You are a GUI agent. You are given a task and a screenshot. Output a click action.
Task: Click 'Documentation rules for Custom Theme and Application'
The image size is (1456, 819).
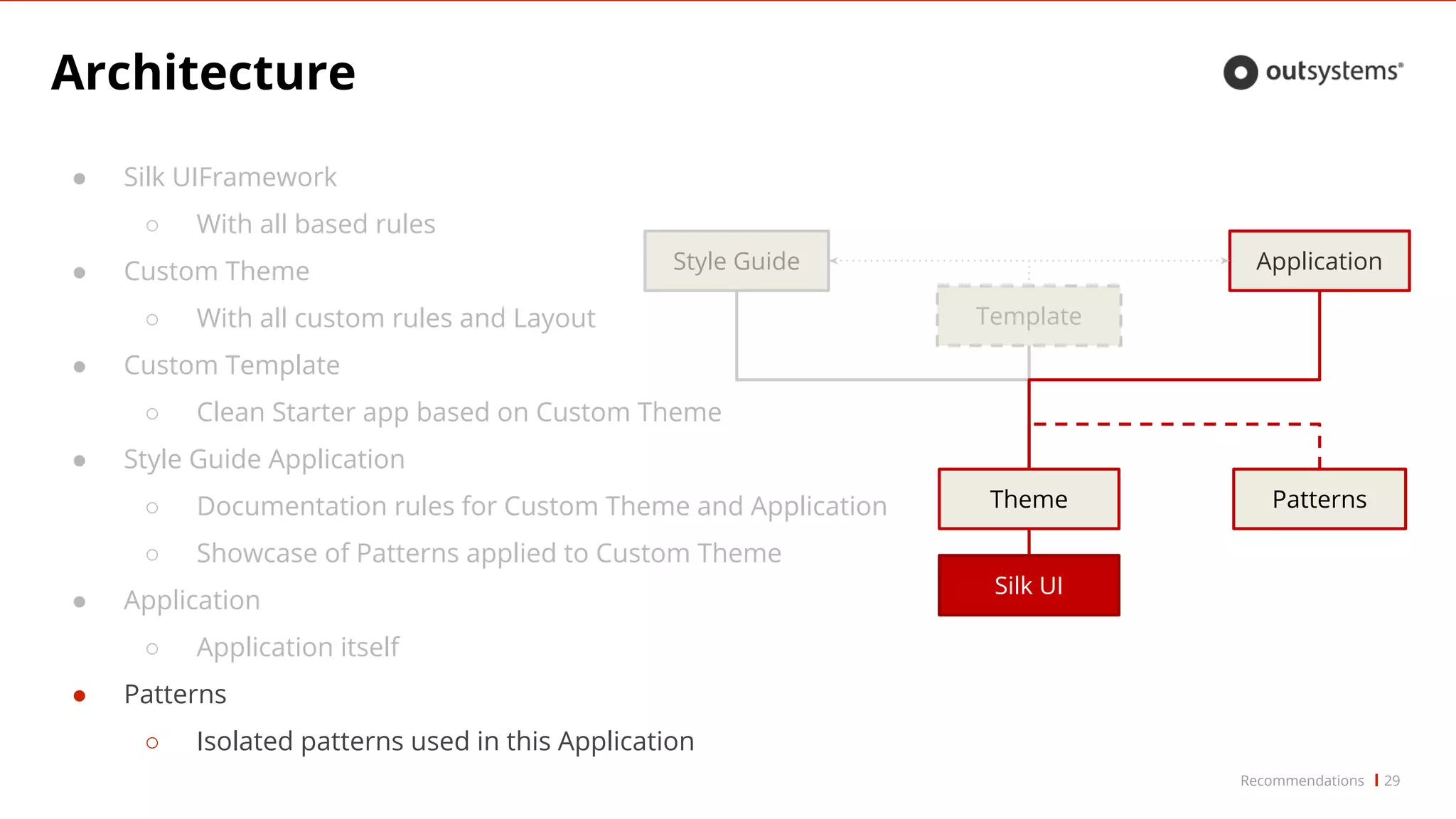coord(542,506)
